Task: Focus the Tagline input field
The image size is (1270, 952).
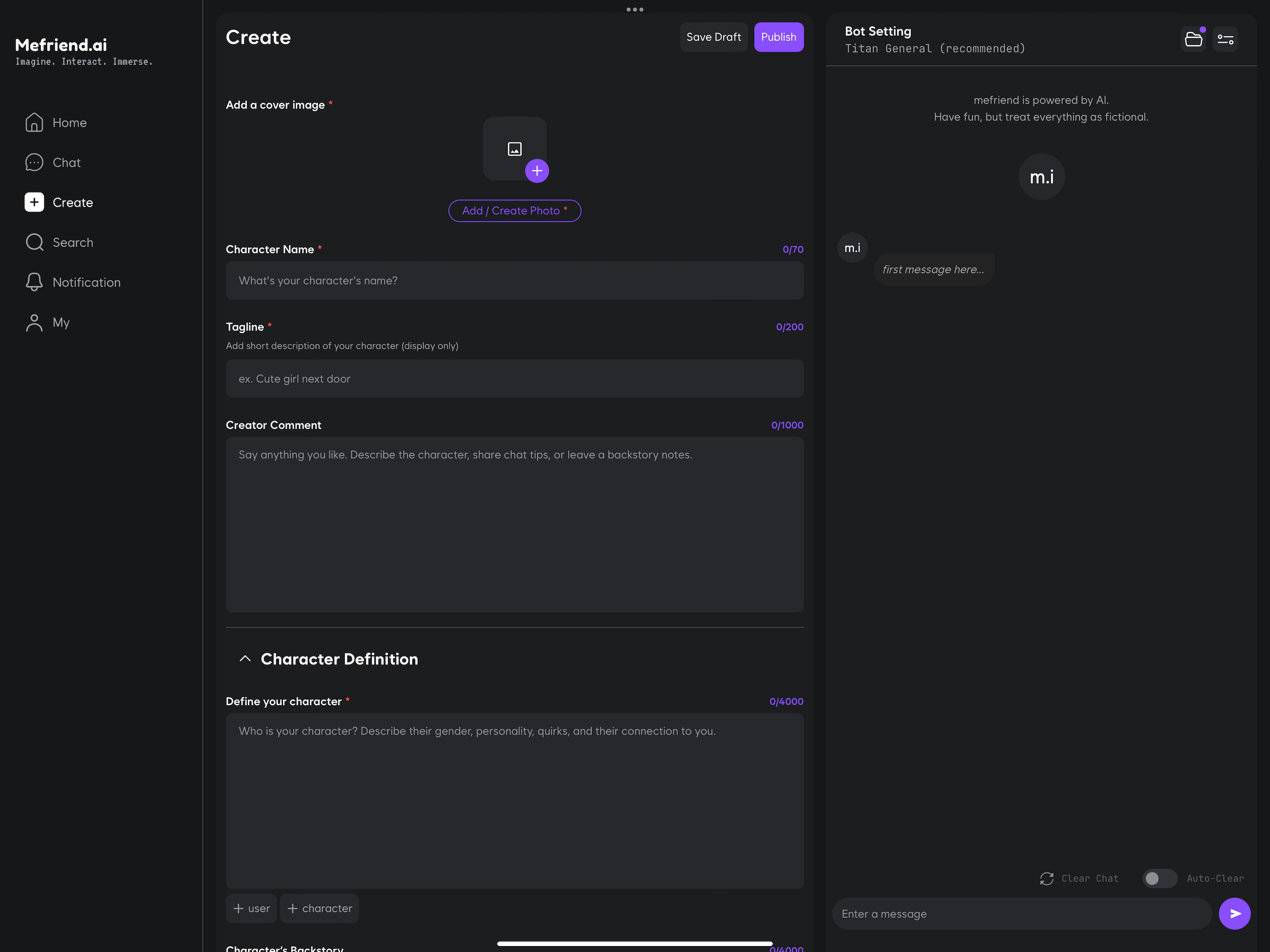Action: 515,378
